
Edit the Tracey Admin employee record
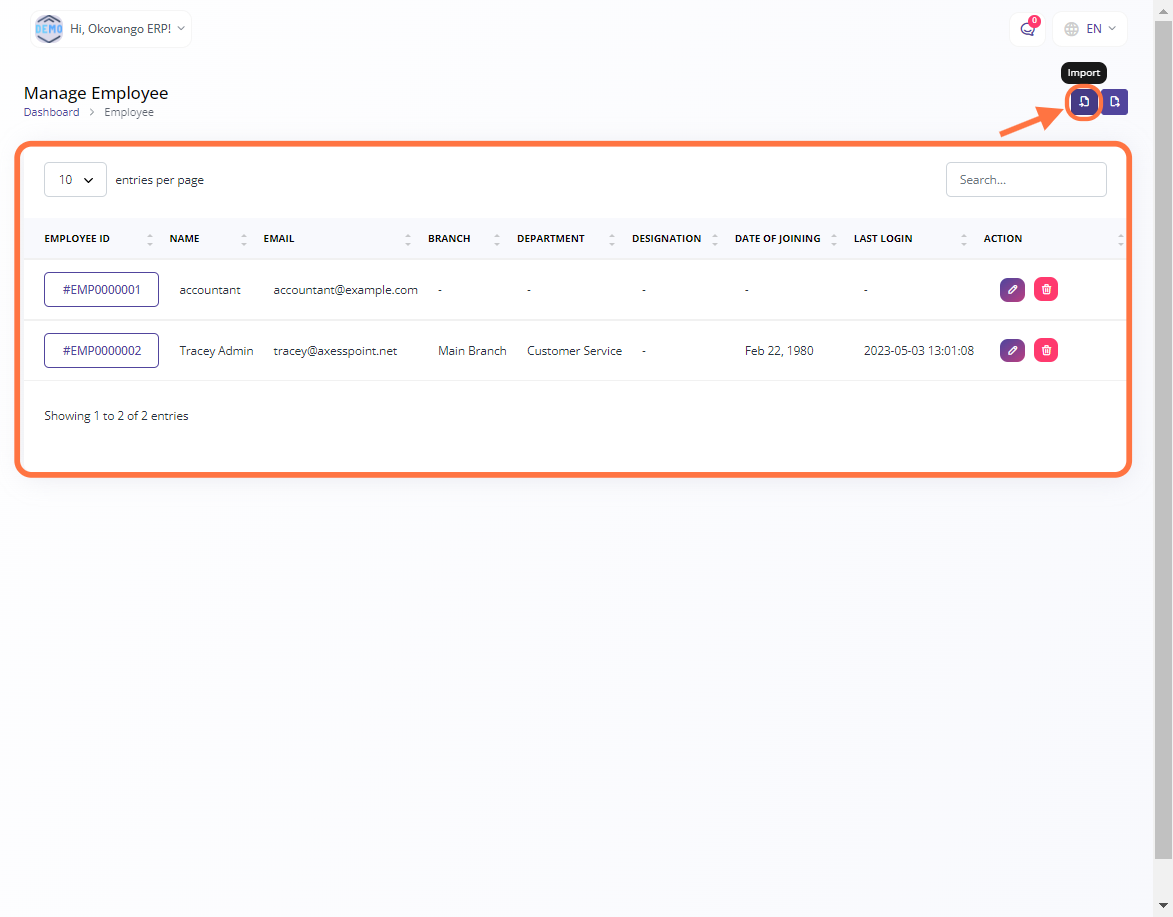[1012, 350]
